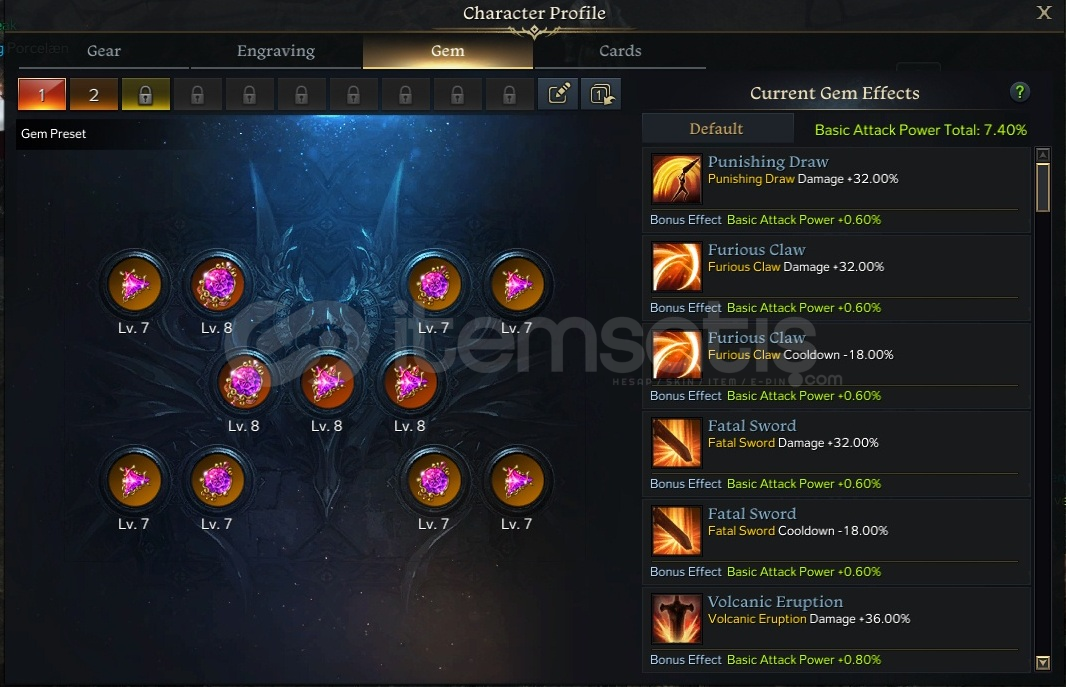Close the Character Profile window
This screenshot has width=1066, height=687.
pyautogui.click(x=1044, y=12)
